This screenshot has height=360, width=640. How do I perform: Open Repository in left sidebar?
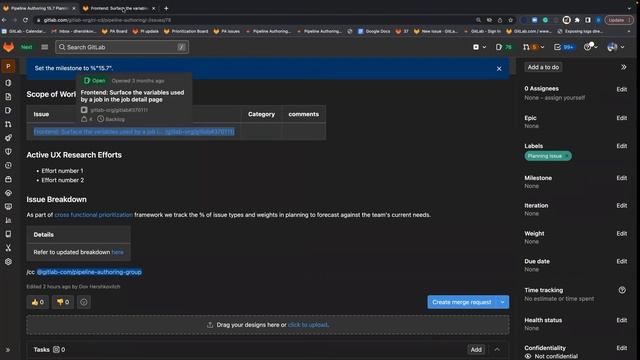(8, 97)
